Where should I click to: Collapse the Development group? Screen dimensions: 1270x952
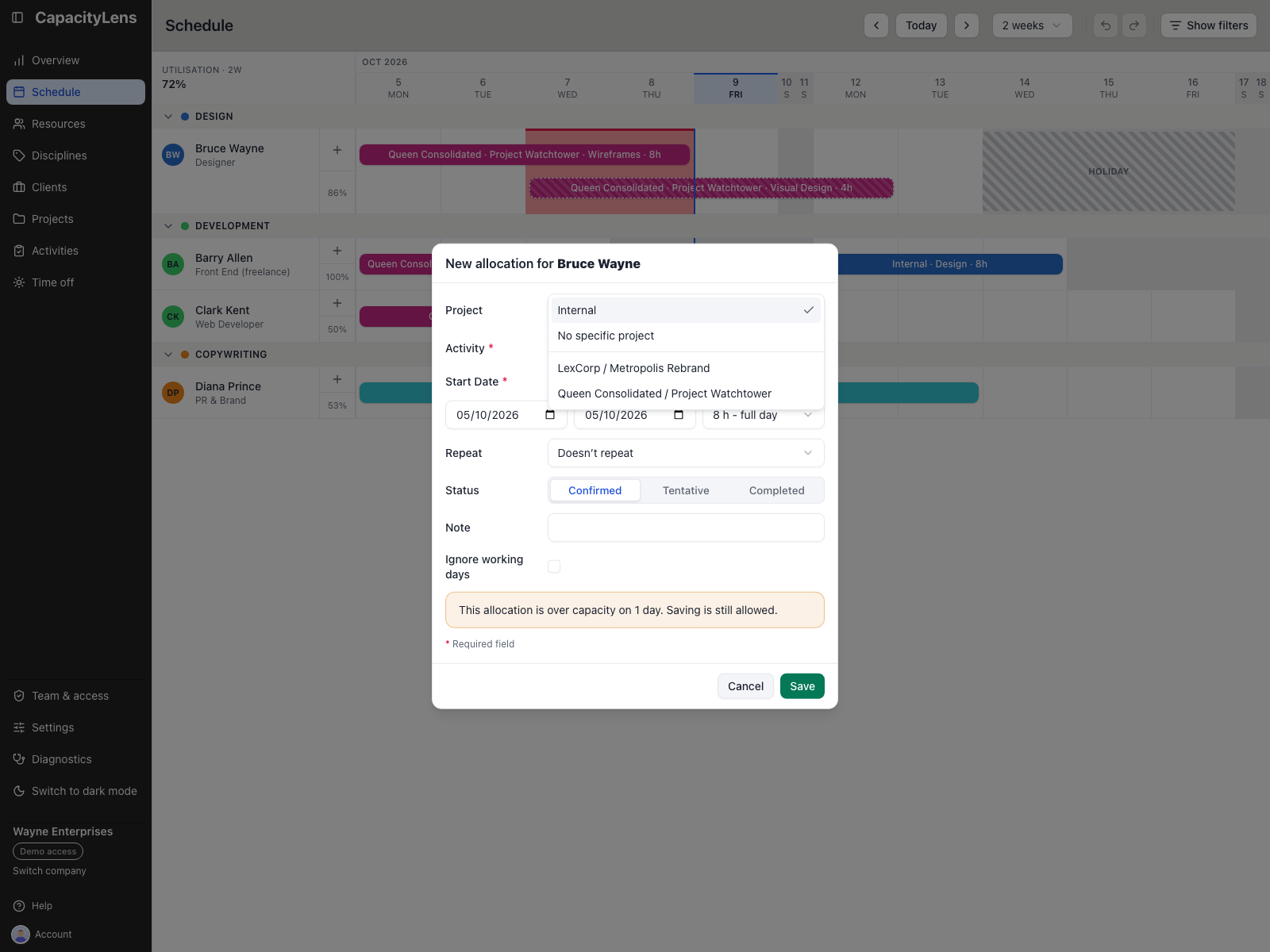pos(168,226)
